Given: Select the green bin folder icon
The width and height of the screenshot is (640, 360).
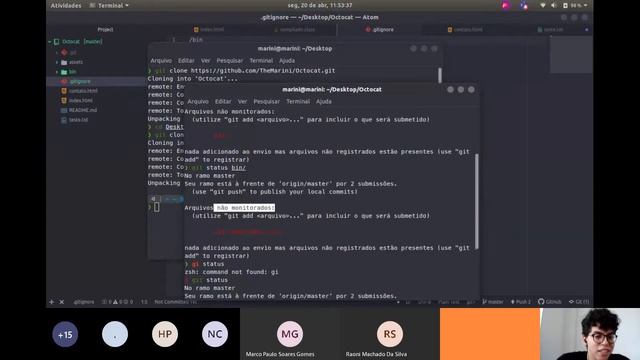Looking at the screenshot, I should point(64,72).
